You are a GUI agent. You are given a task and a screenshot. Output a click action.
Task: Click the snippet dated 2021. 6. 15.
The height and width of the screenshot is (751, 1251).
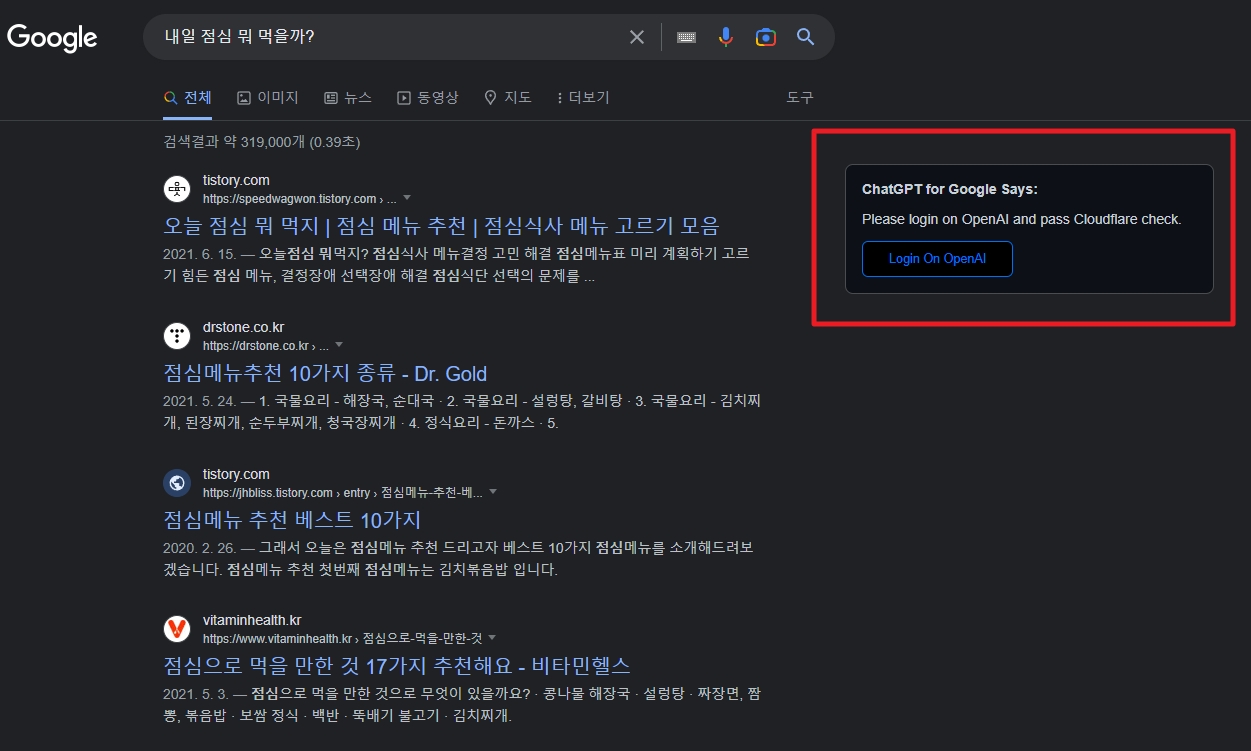pos(456,265)
